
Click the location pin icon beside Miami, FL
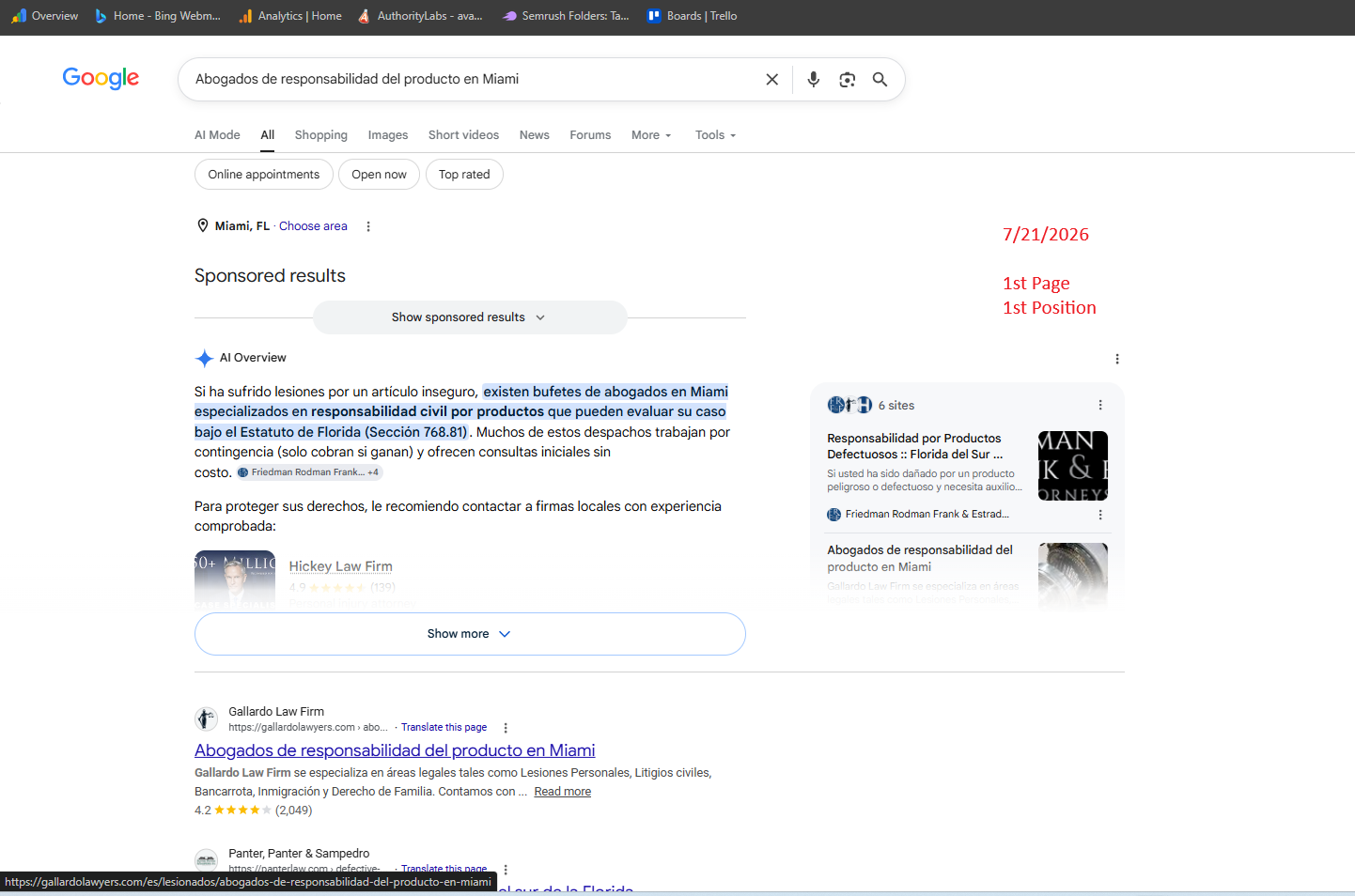pyautogui.click(x=202, y=225)
